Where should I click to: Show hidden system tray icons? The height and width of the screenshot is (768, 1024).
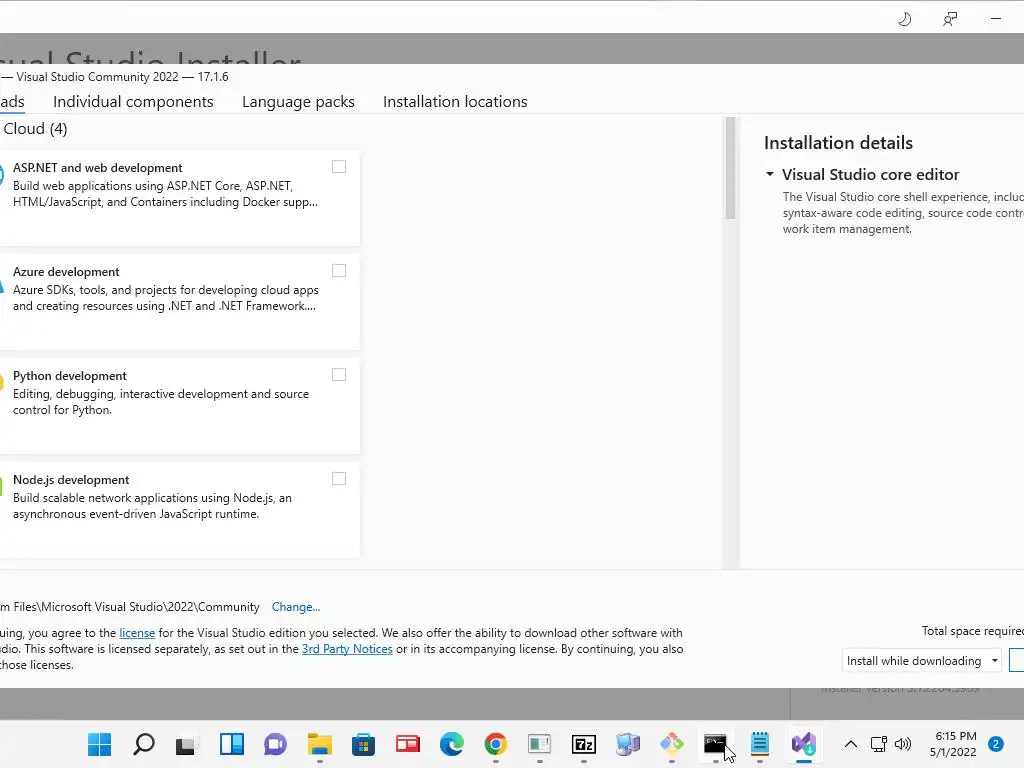tap(851, 744)
